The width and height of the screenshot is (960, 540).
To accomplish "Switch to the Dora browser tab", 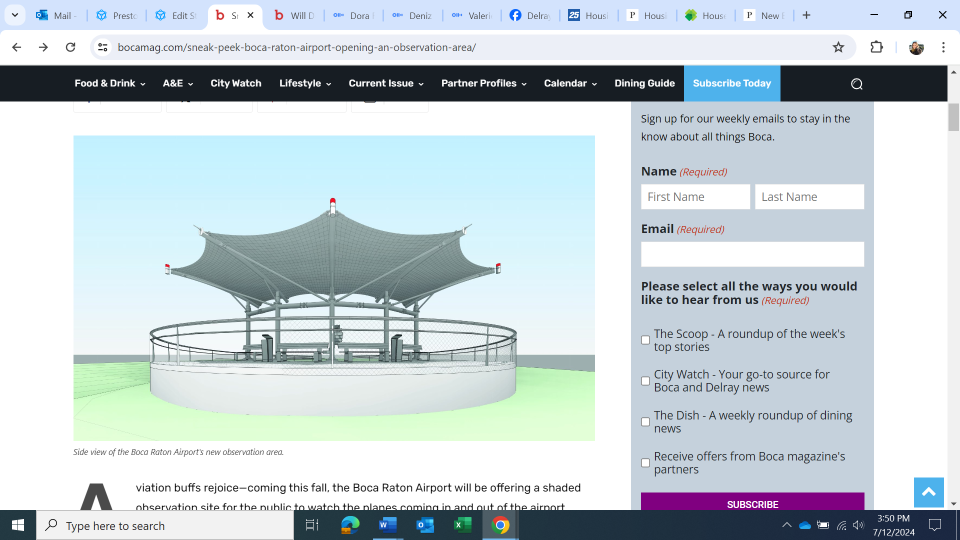I will pos(353,15).
